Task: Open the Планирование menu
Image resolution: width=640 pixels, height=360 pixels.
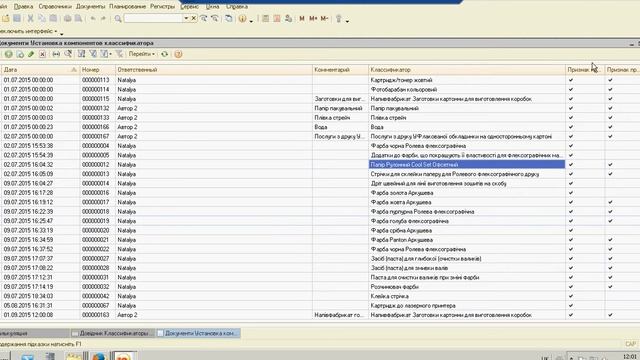Action: click(128, 7)
